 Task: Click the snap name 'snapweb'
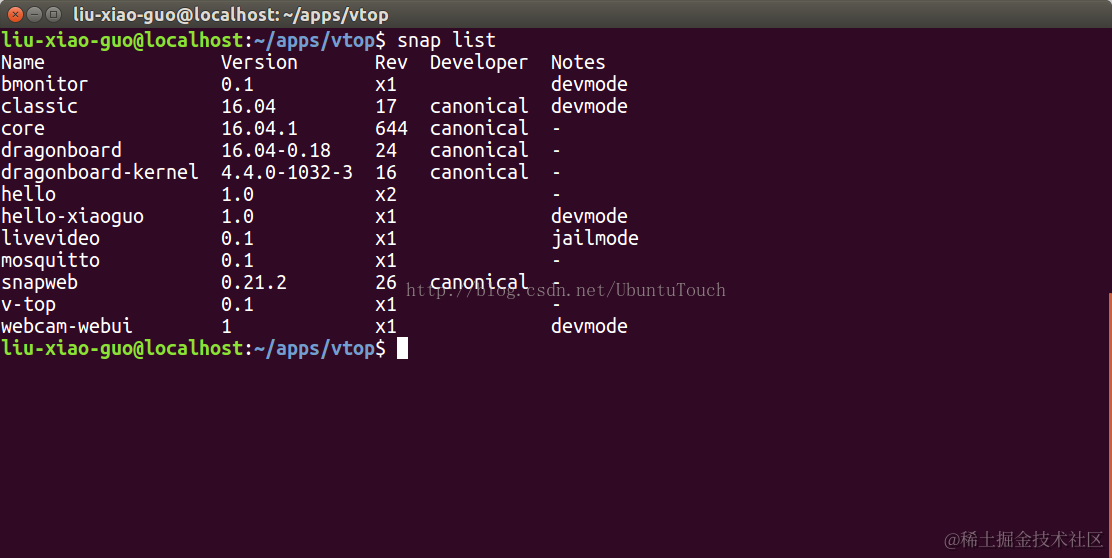(39, 283)
